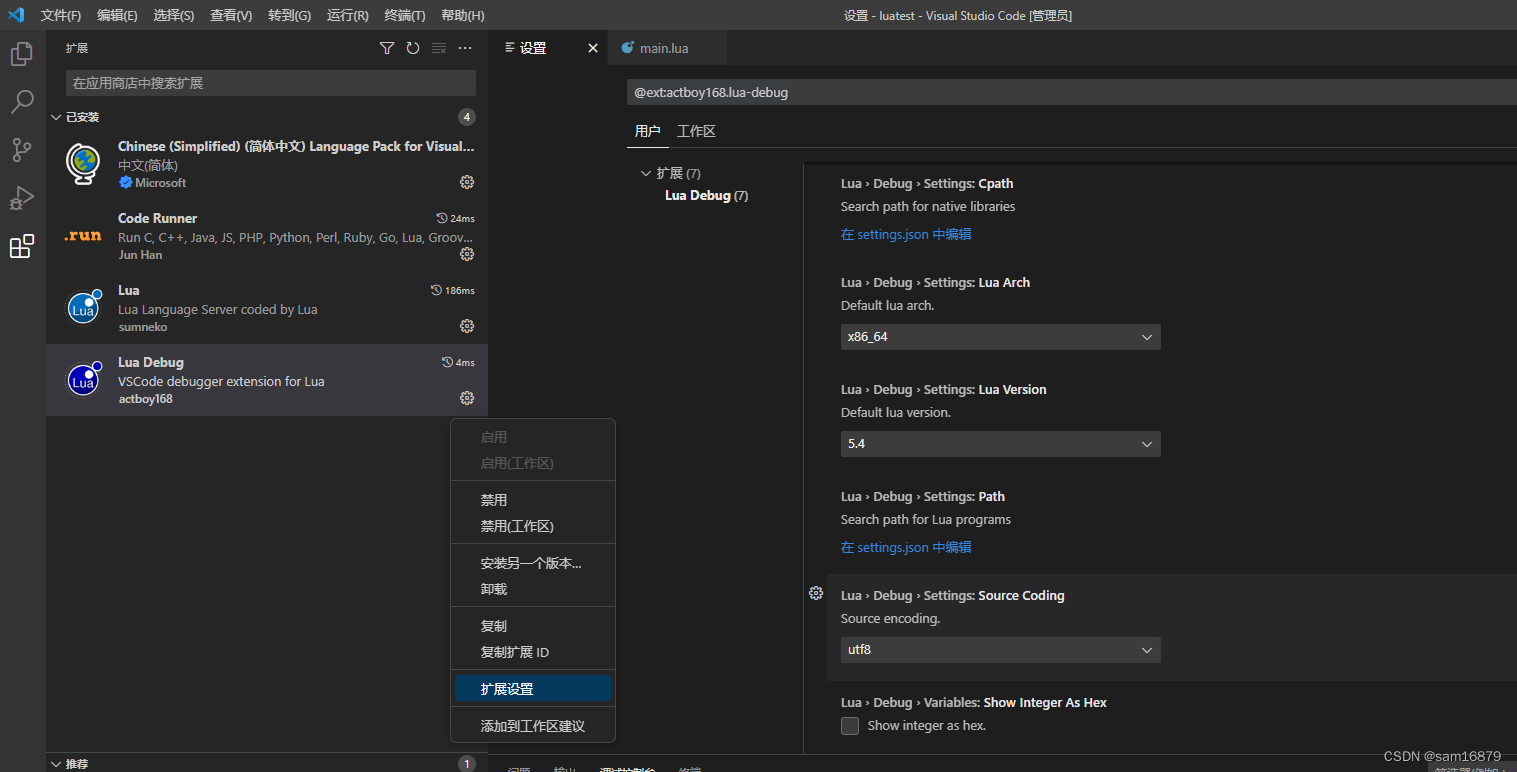Choose 安装另一个版本... in context menu
This screenshot has width=1517, height=772.
click(x=533, y=563)
